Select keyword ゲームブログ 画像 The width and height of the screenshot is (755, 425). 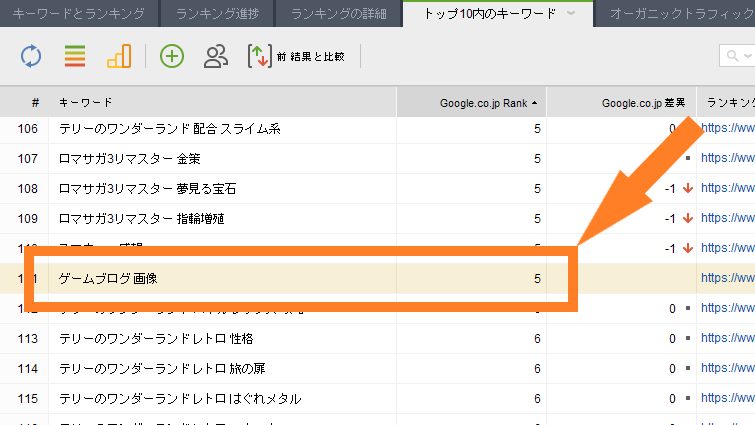(x=108, y=279)
